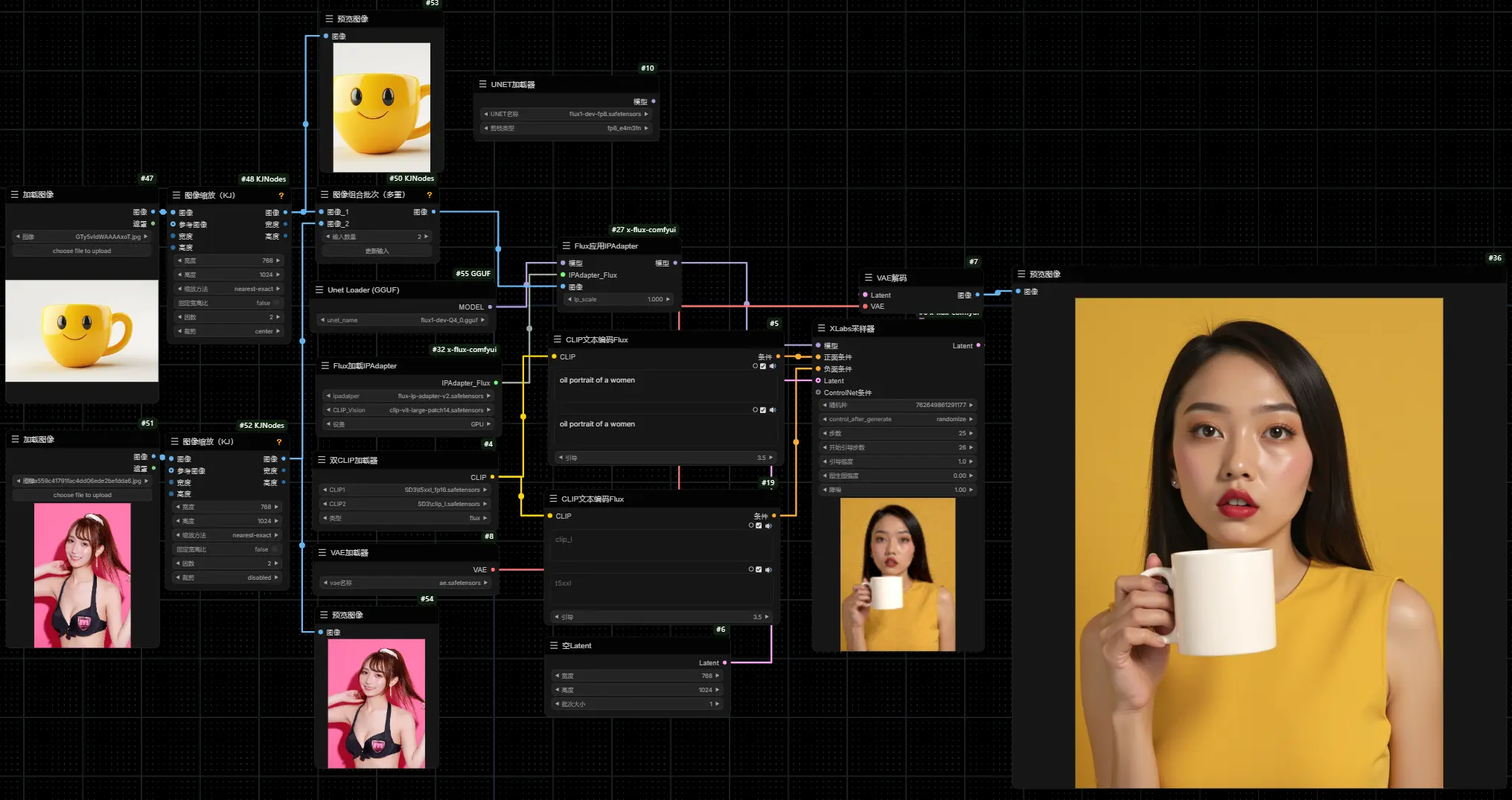1512x800 pixels.
Task: Click the first 'oil portrait of a women' text field
Action: coord(666,386)
